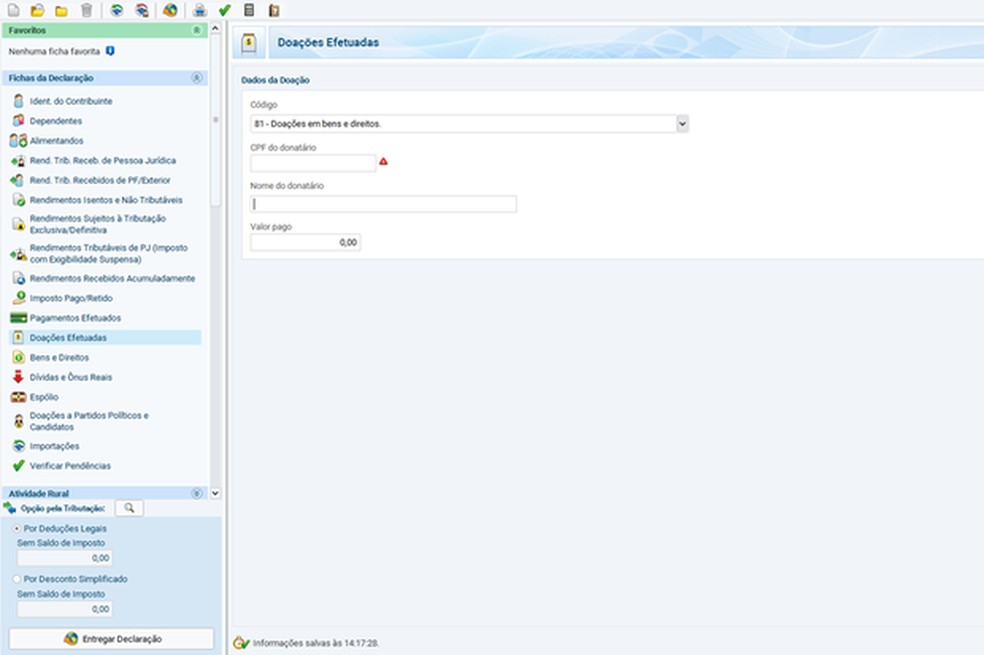Click the green checkmark verify toolbar icon

[x=225, y=10]
